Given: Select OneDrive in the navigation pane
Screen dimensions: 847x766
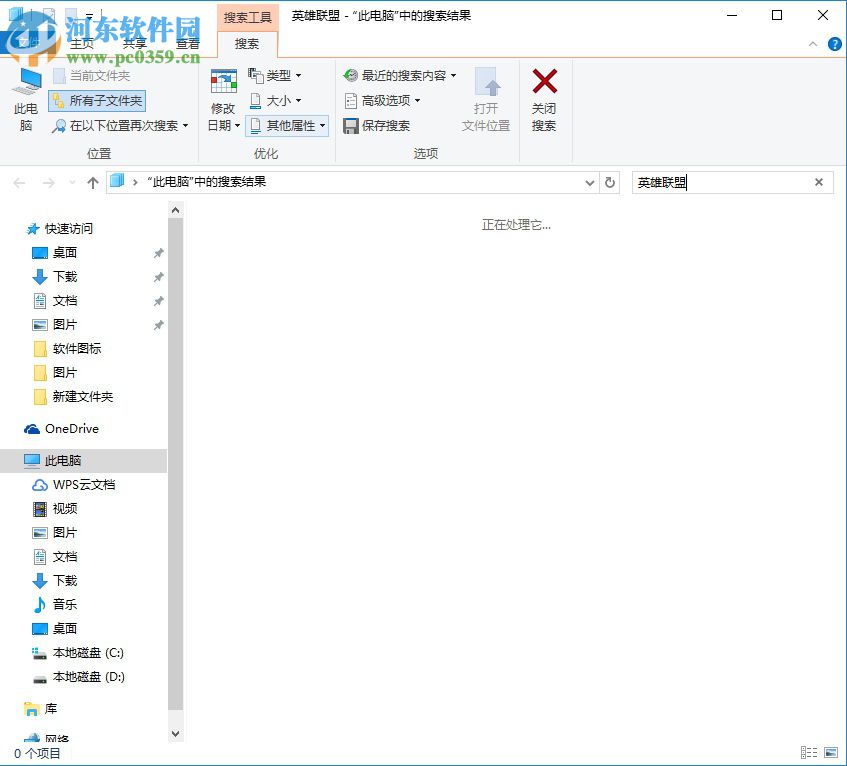Looking at the screenshot, I should click(70, 428).
